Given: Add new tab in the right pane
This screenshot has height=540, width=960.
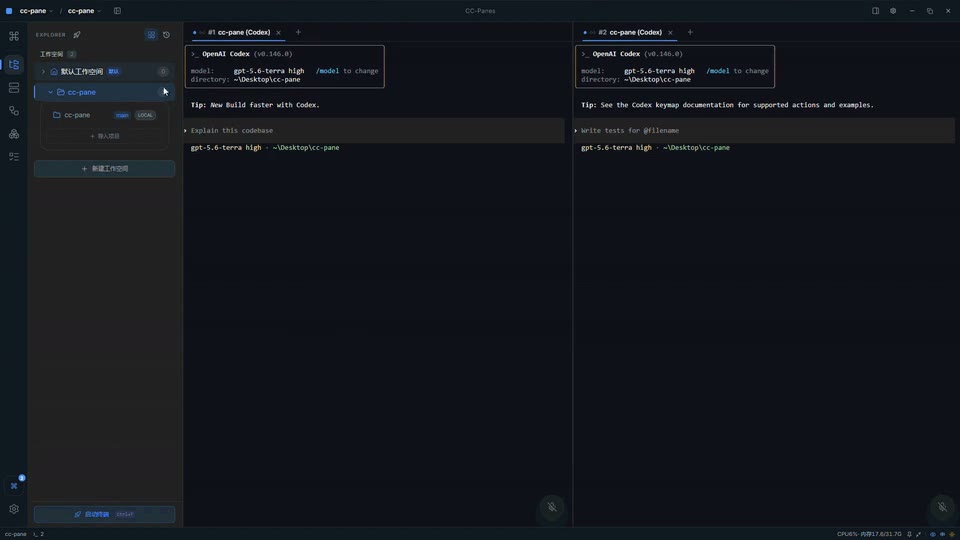Looking at the screenshot, I should [690, 32].
